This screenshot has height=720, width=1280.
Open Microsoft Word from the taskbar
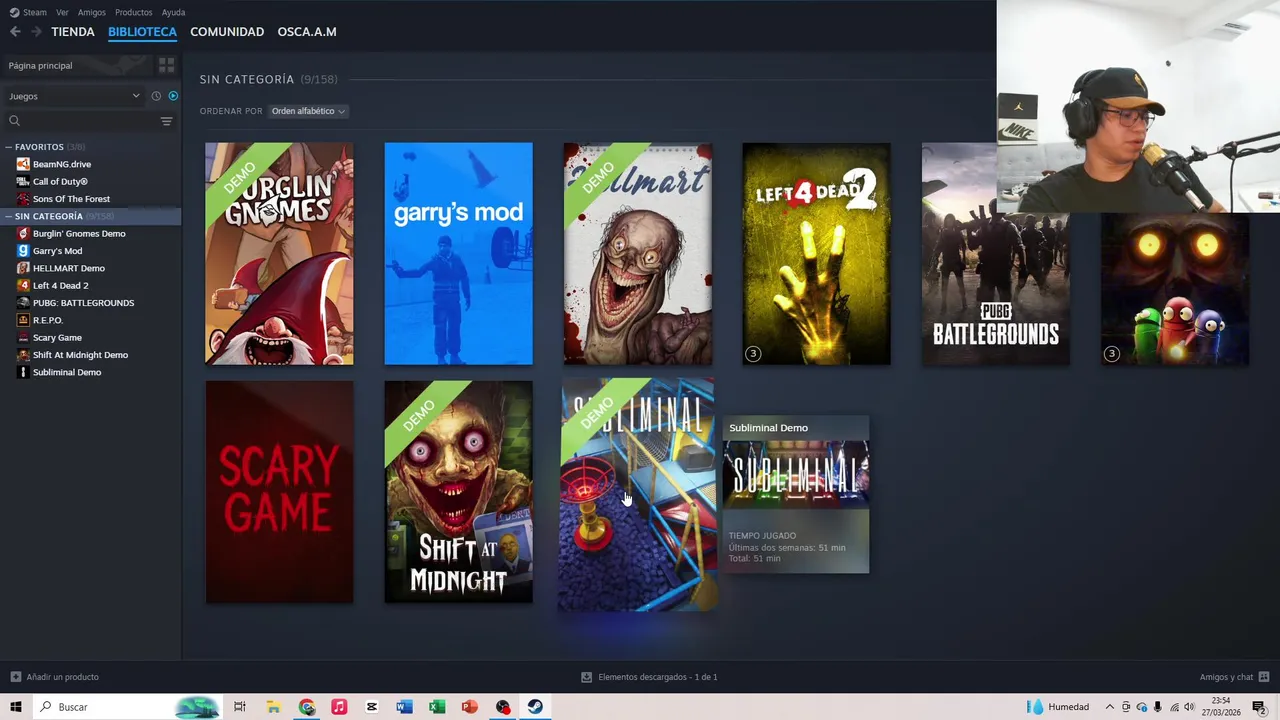pyautogui.click(x=404, y=707)
